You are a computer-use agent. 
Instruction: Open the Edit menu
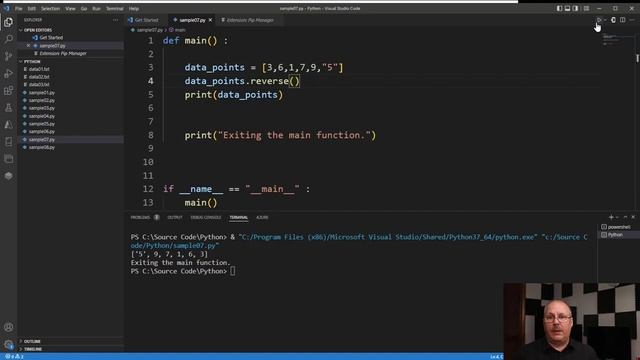click(31, 9)
